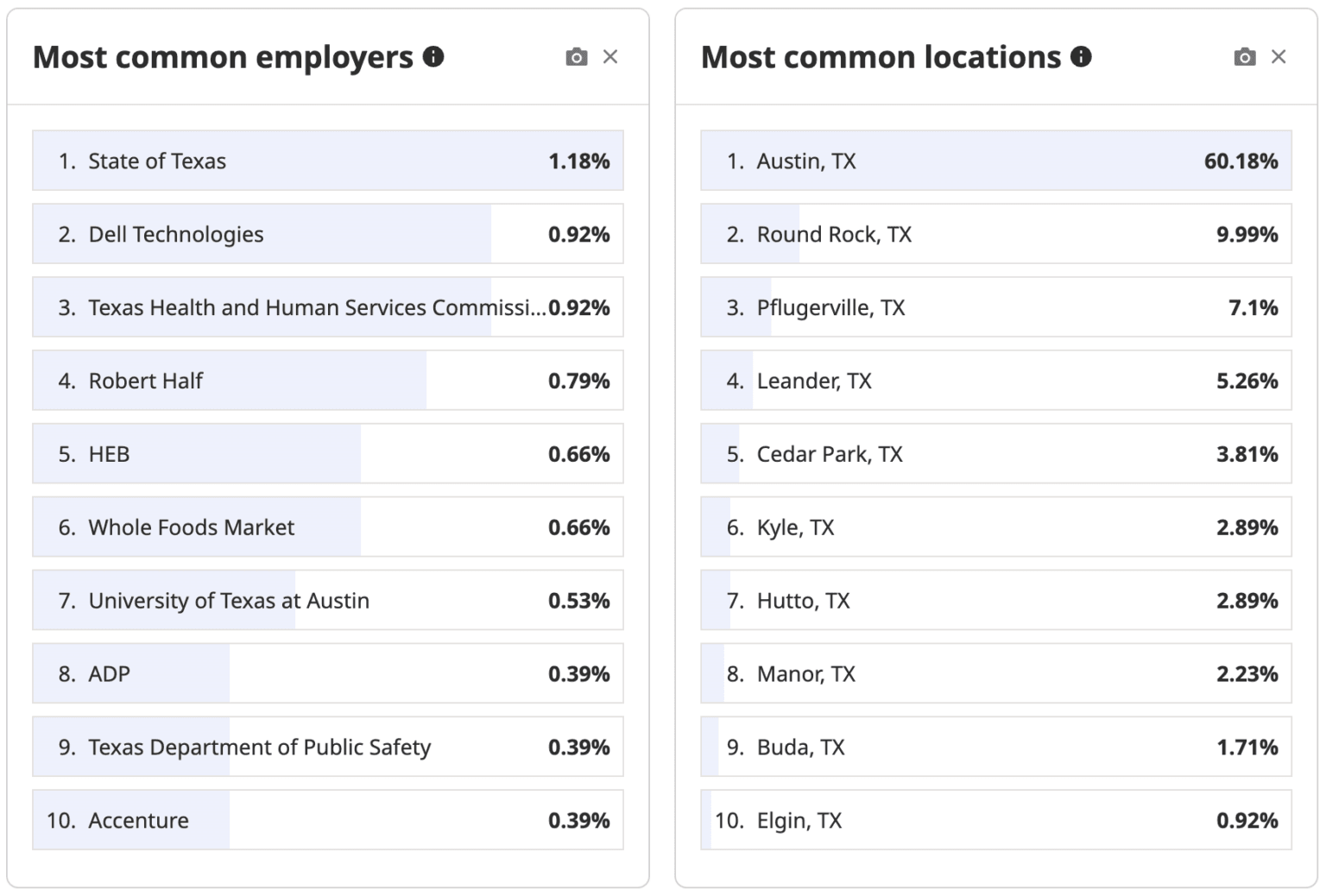Select the State of Texas employer row
Screen dimensions: 1326x896
coord(328,161)
